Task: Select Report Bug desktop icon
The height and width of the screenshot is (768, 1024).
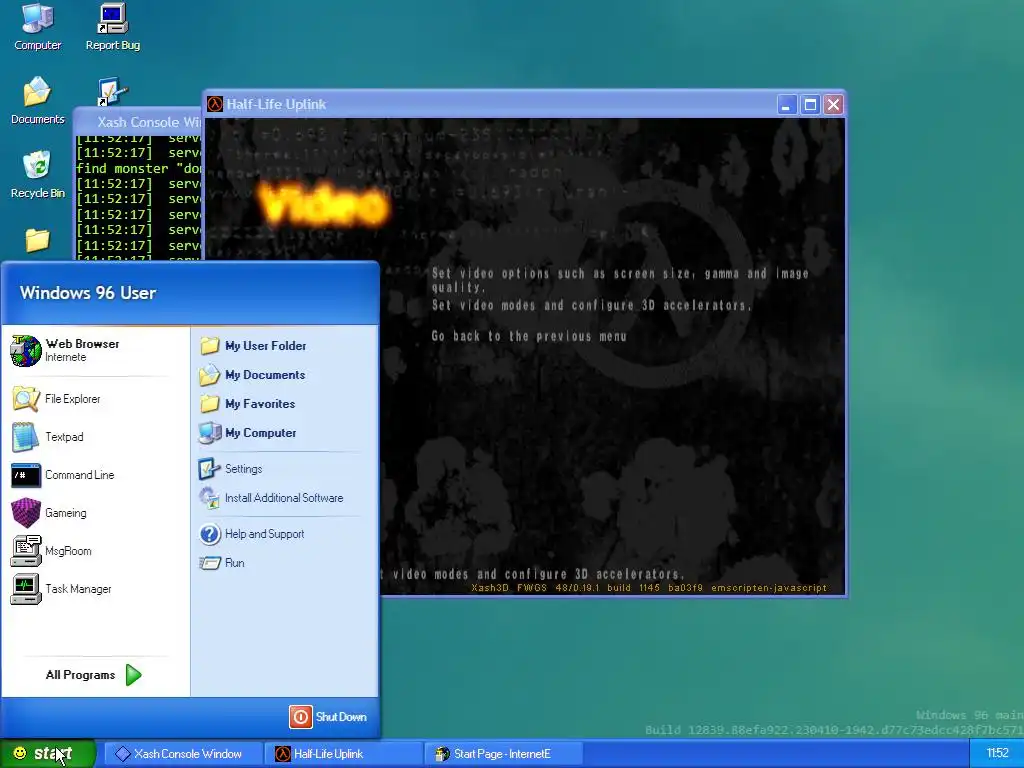Action: coord(112,18)
